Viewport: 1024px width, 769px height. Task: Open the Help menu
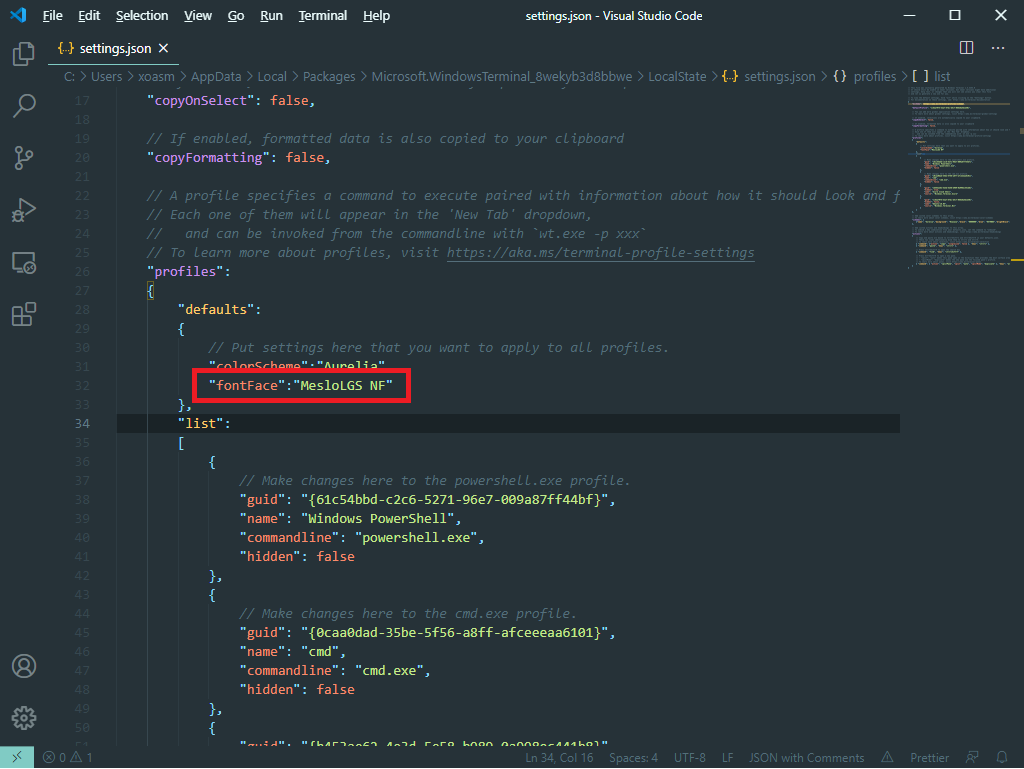pyautogui.click(x=376, y=16)
